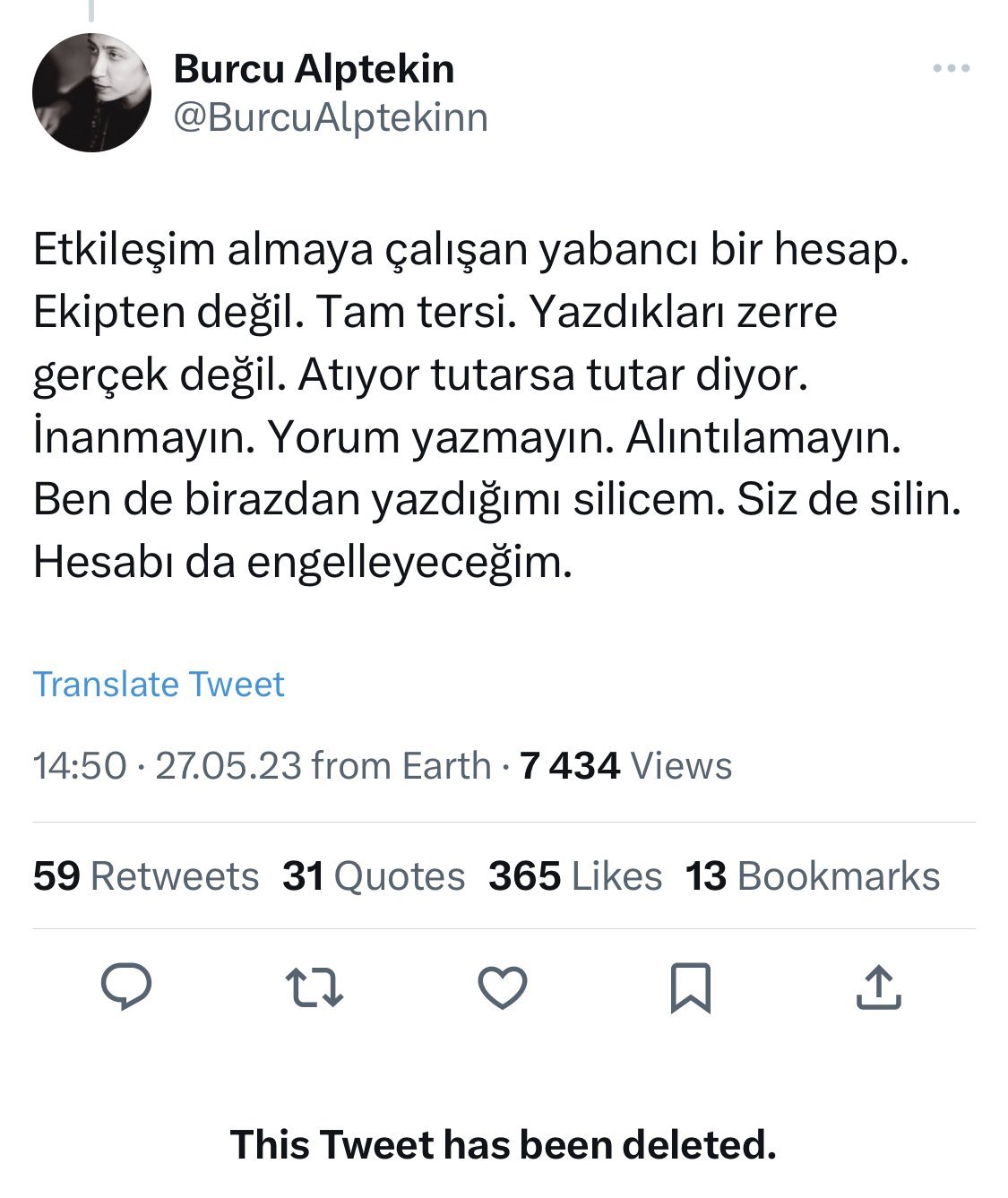Click the reply speech bubble icon

point(126,987)
